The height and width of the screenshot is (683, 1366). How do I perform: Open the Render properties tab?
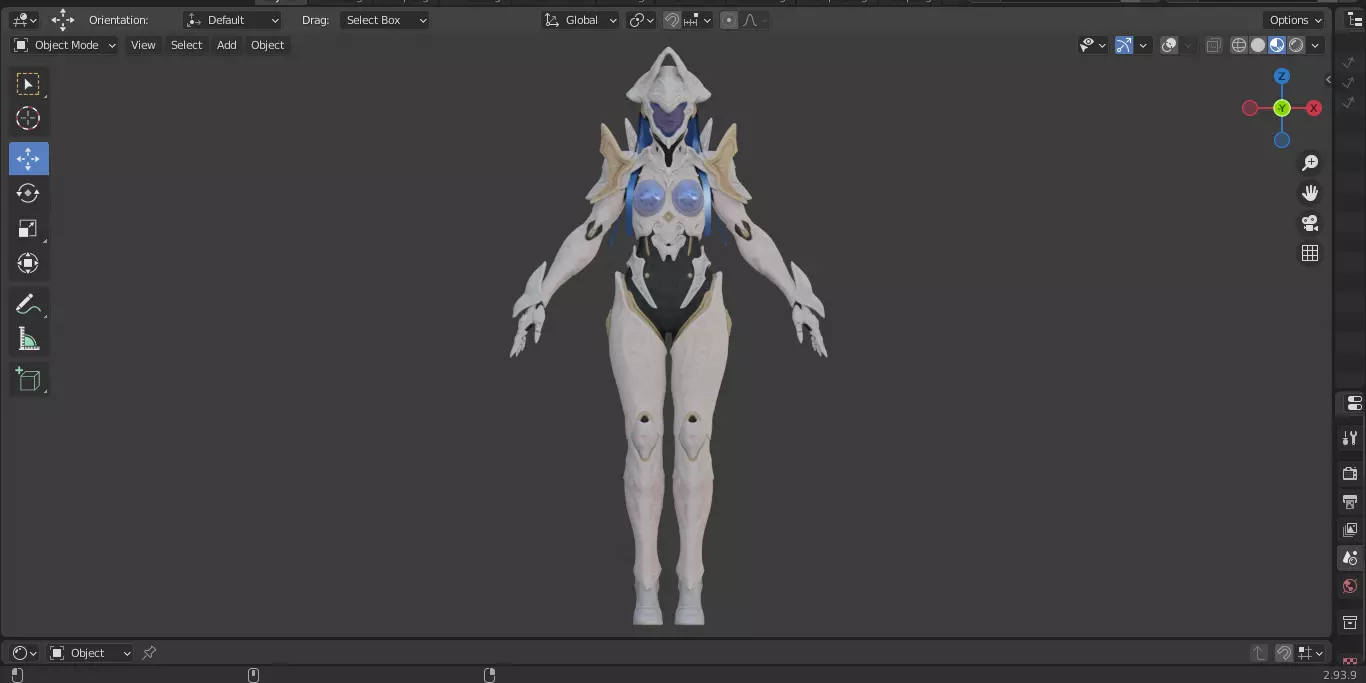click(x=1350, y=473)
